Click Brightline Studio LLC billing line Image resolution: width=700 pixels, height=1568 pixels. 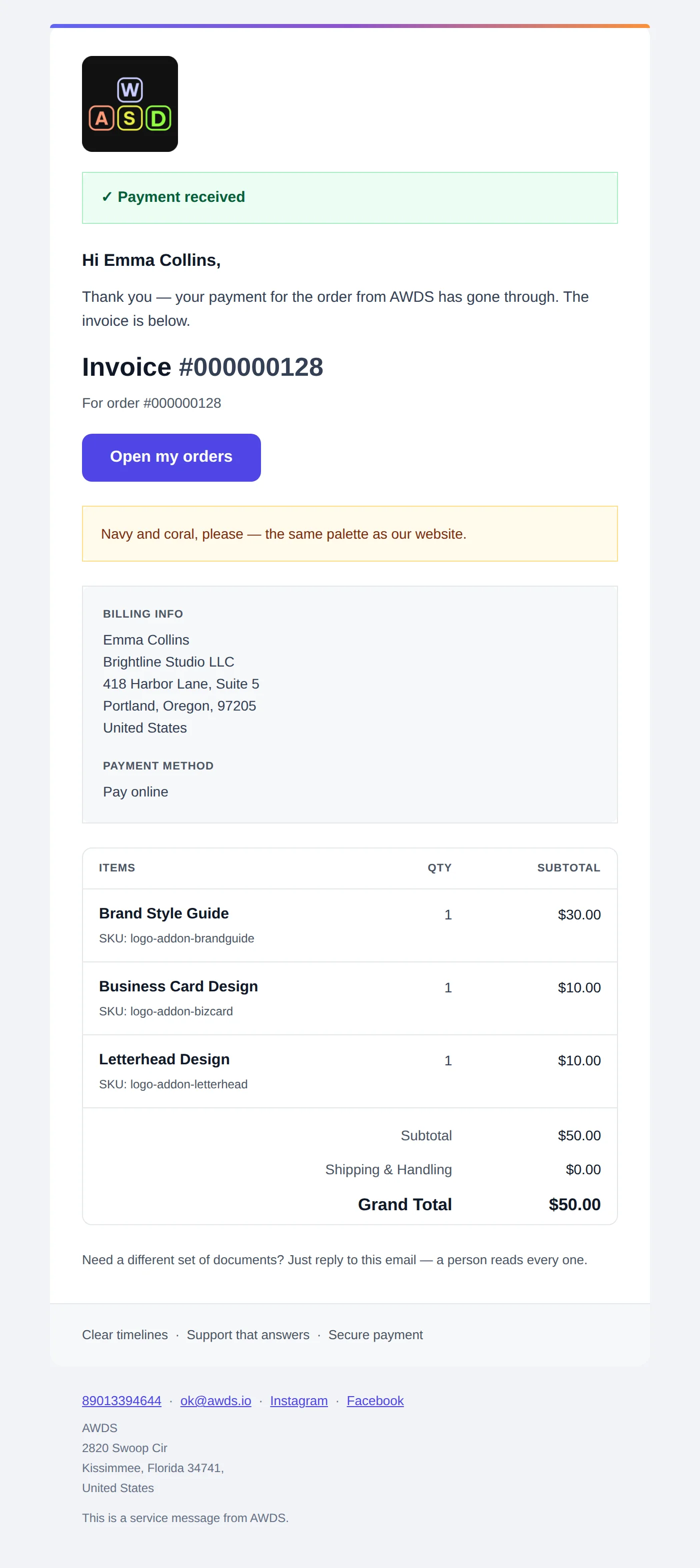tap(169, 662)
